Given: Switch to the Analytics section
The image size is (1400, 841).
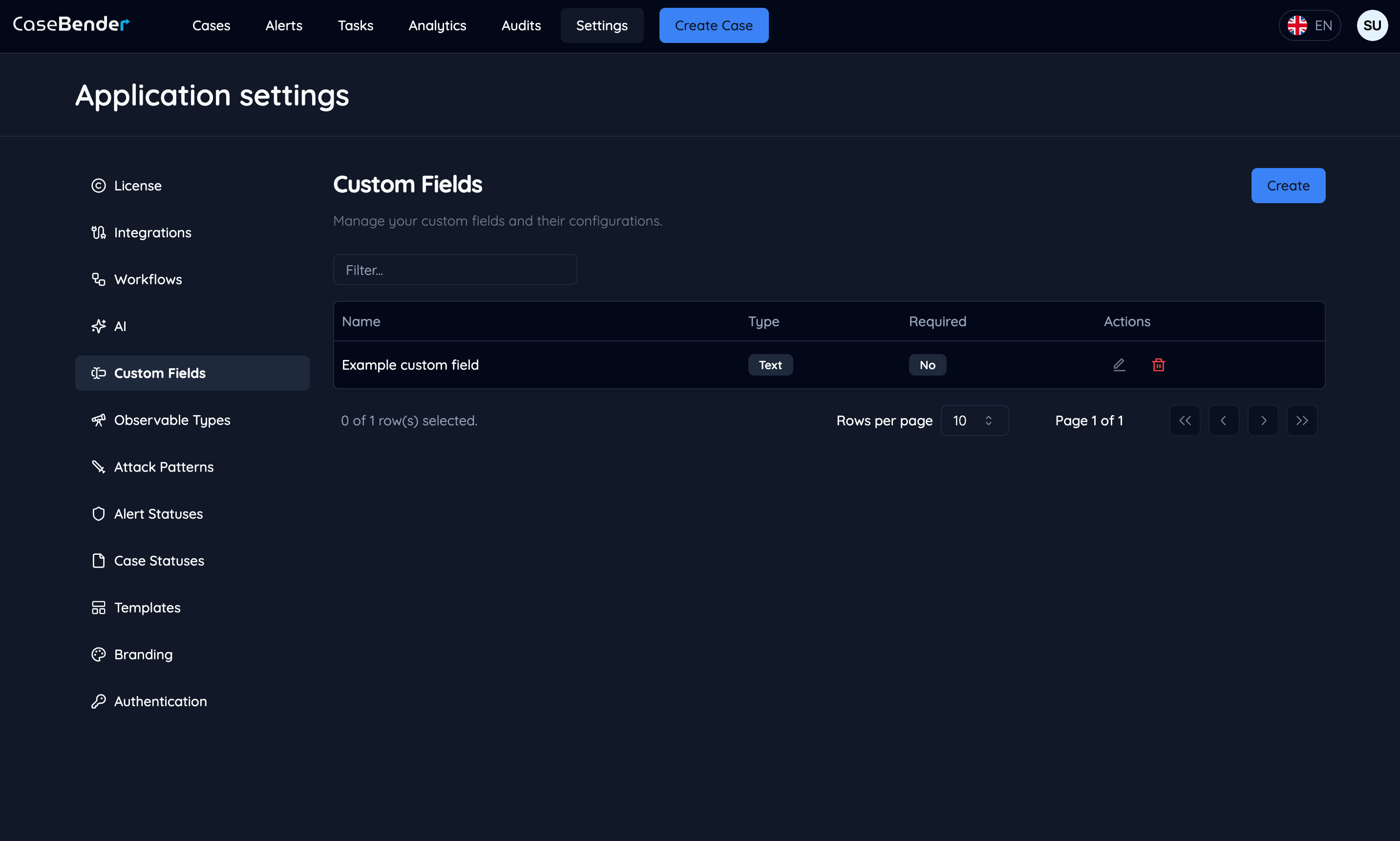Looking at the screenshot, I should (x=437, y=25).
